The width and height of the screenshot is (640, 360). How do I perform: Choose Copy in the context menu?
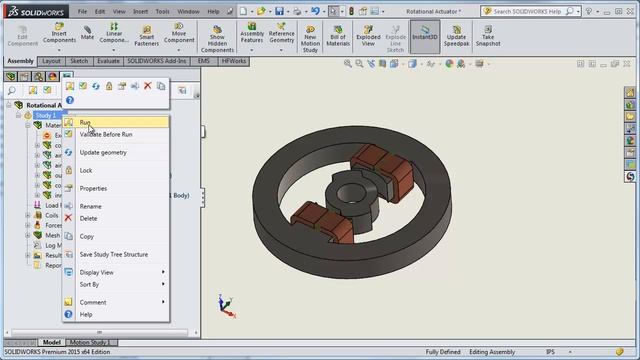pos(116,236)
